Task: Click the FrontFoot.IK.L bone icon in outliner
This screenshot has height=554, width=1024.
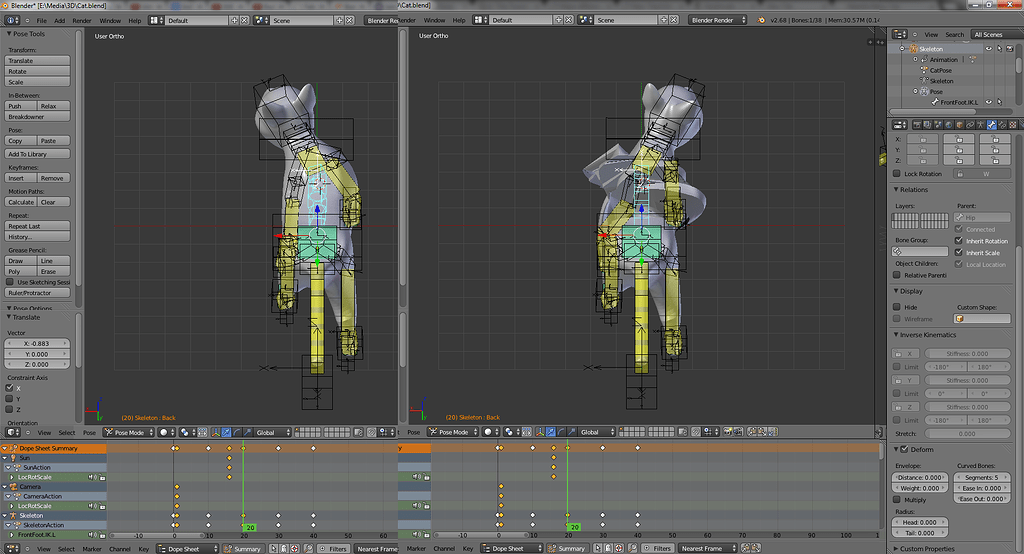Action: click(x=935, y=102)
